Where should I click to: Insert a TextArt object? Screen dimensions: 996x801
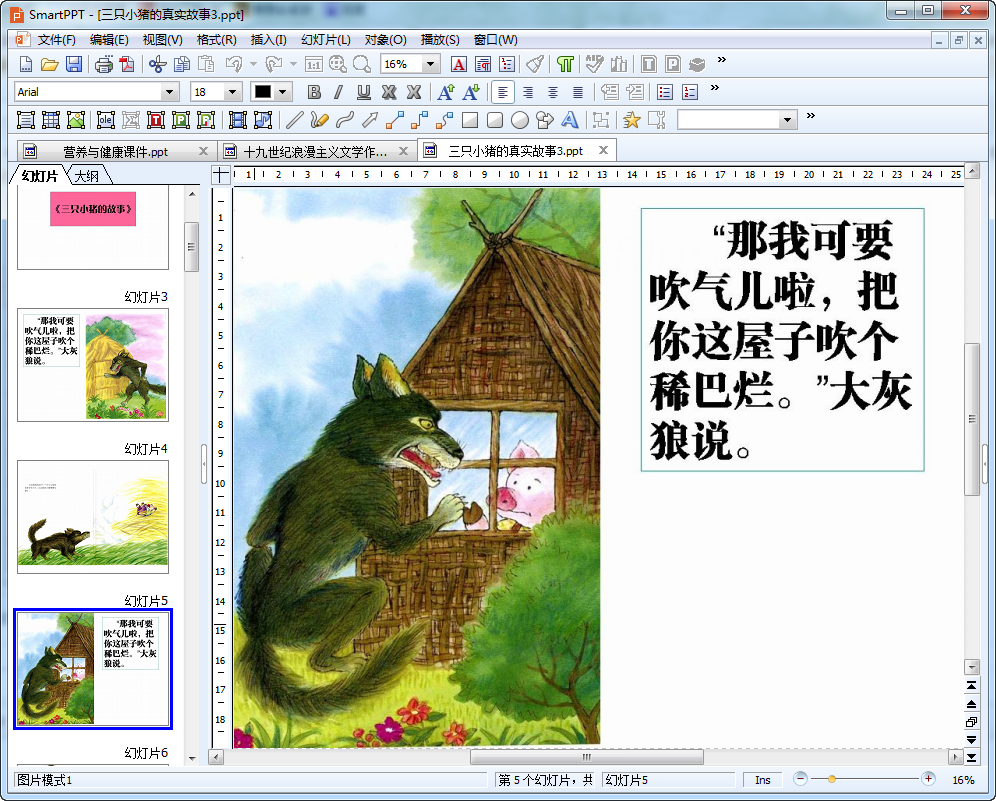(570, 120)
